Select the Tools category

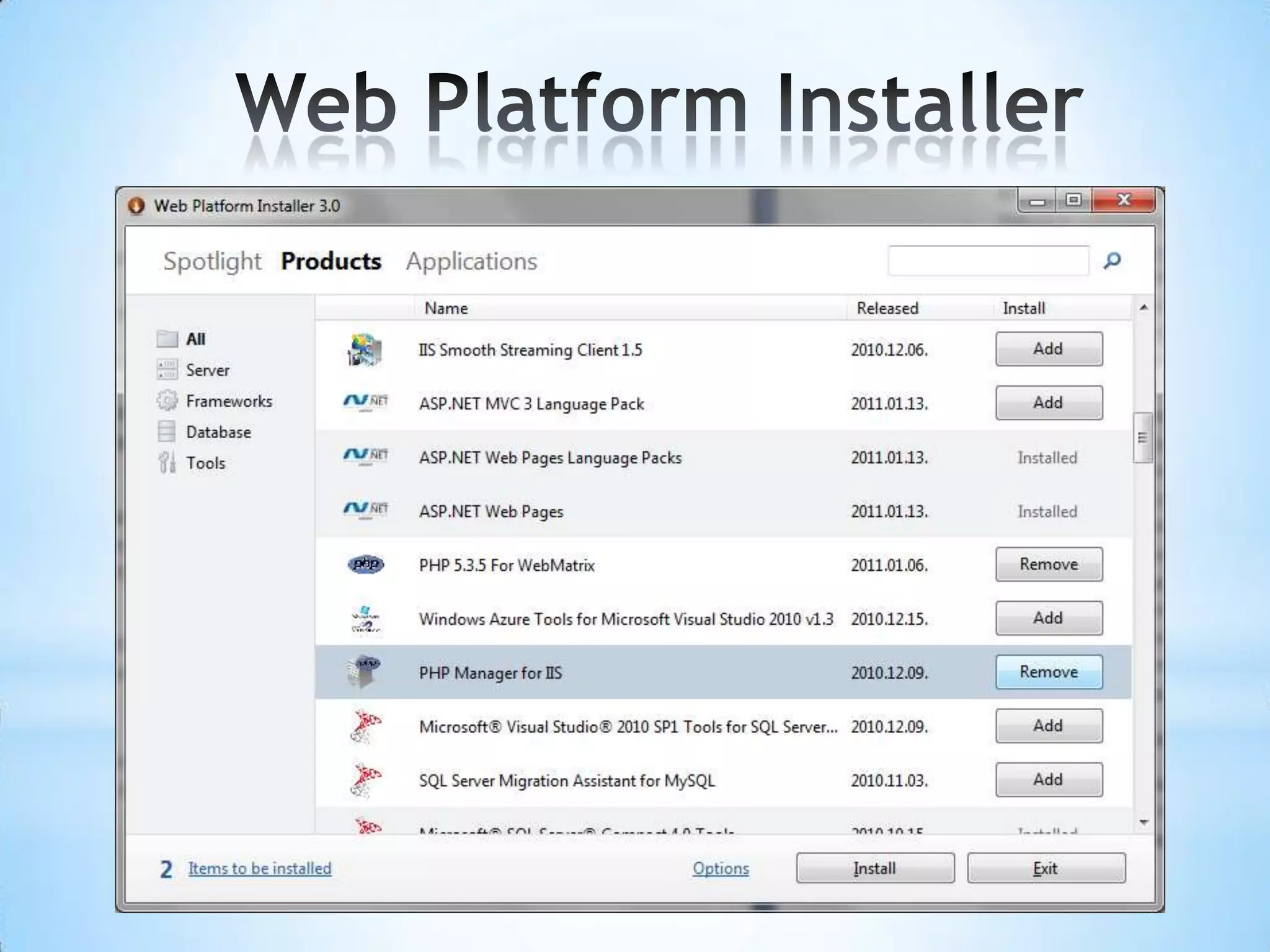point(206,463)
